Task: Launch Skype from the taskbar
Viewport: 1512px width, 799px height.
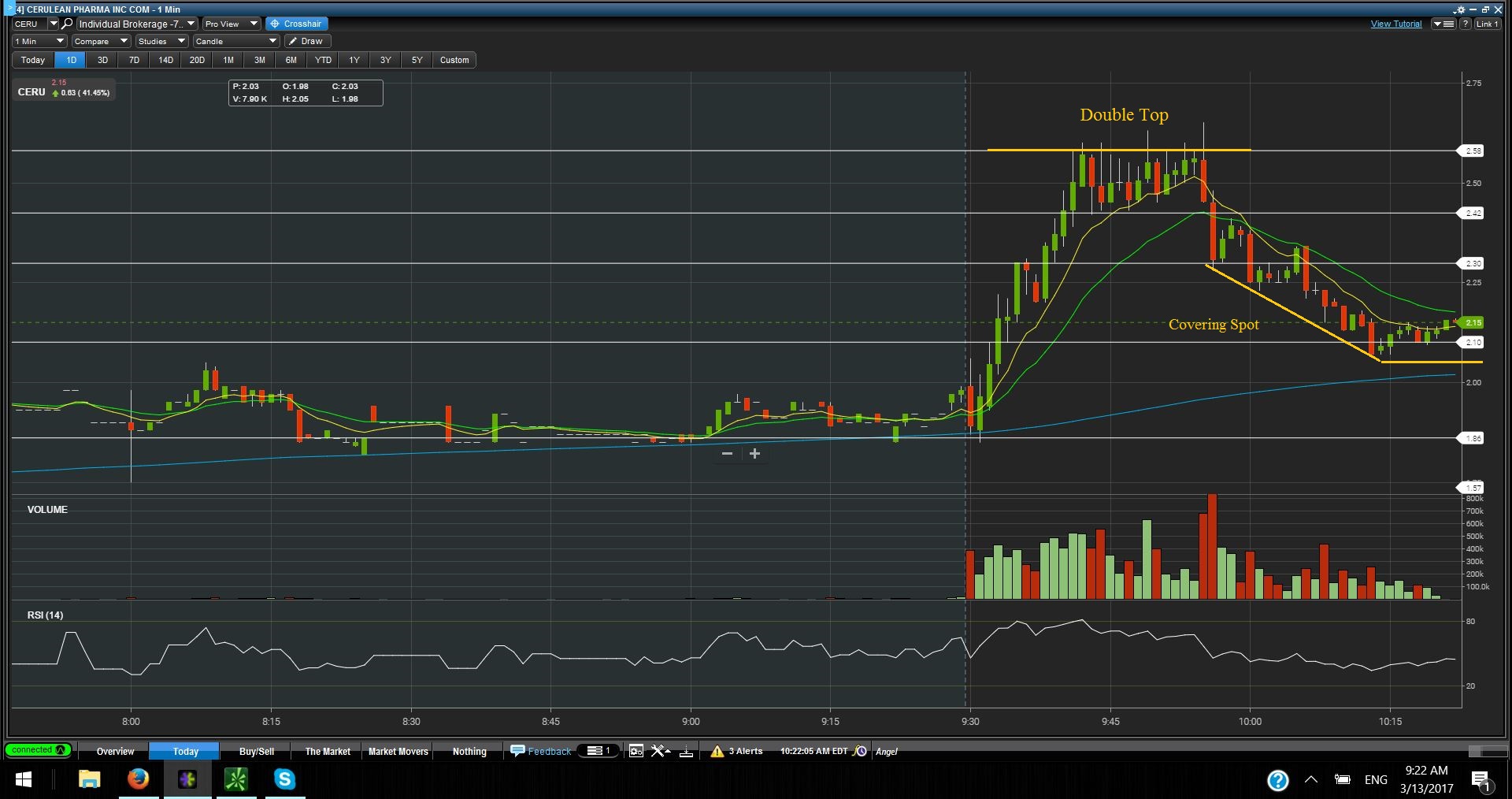Action: [x=284, y=779]
